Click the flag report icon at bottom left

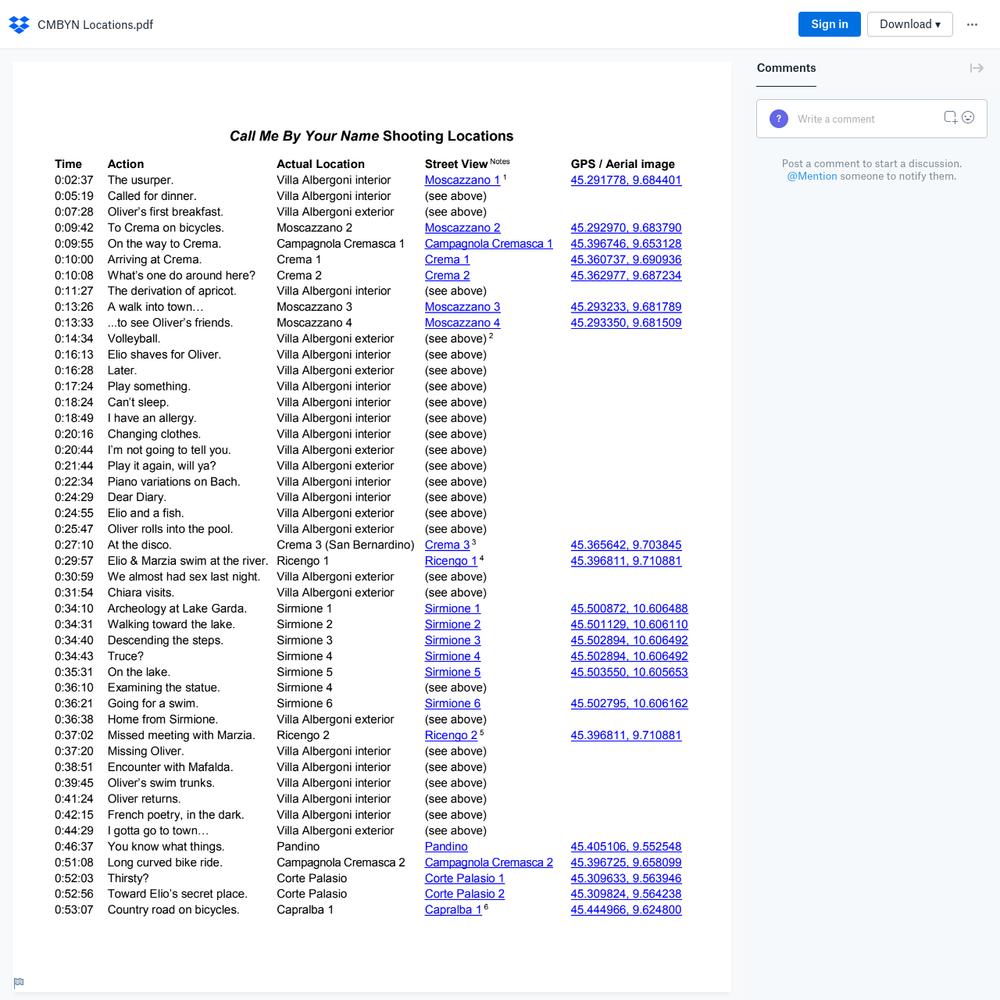[x=18, y=982]
